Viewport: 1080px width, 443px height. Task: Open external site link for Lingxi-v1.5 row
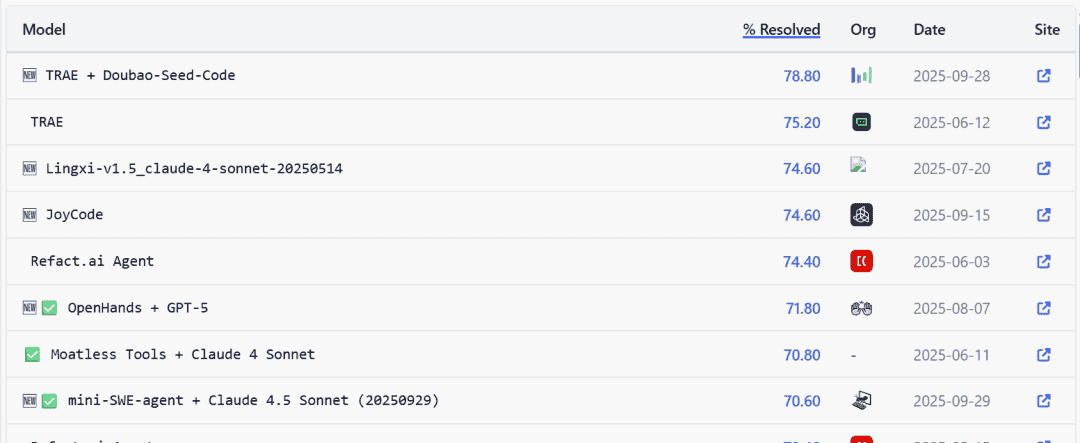[1043, 168]
